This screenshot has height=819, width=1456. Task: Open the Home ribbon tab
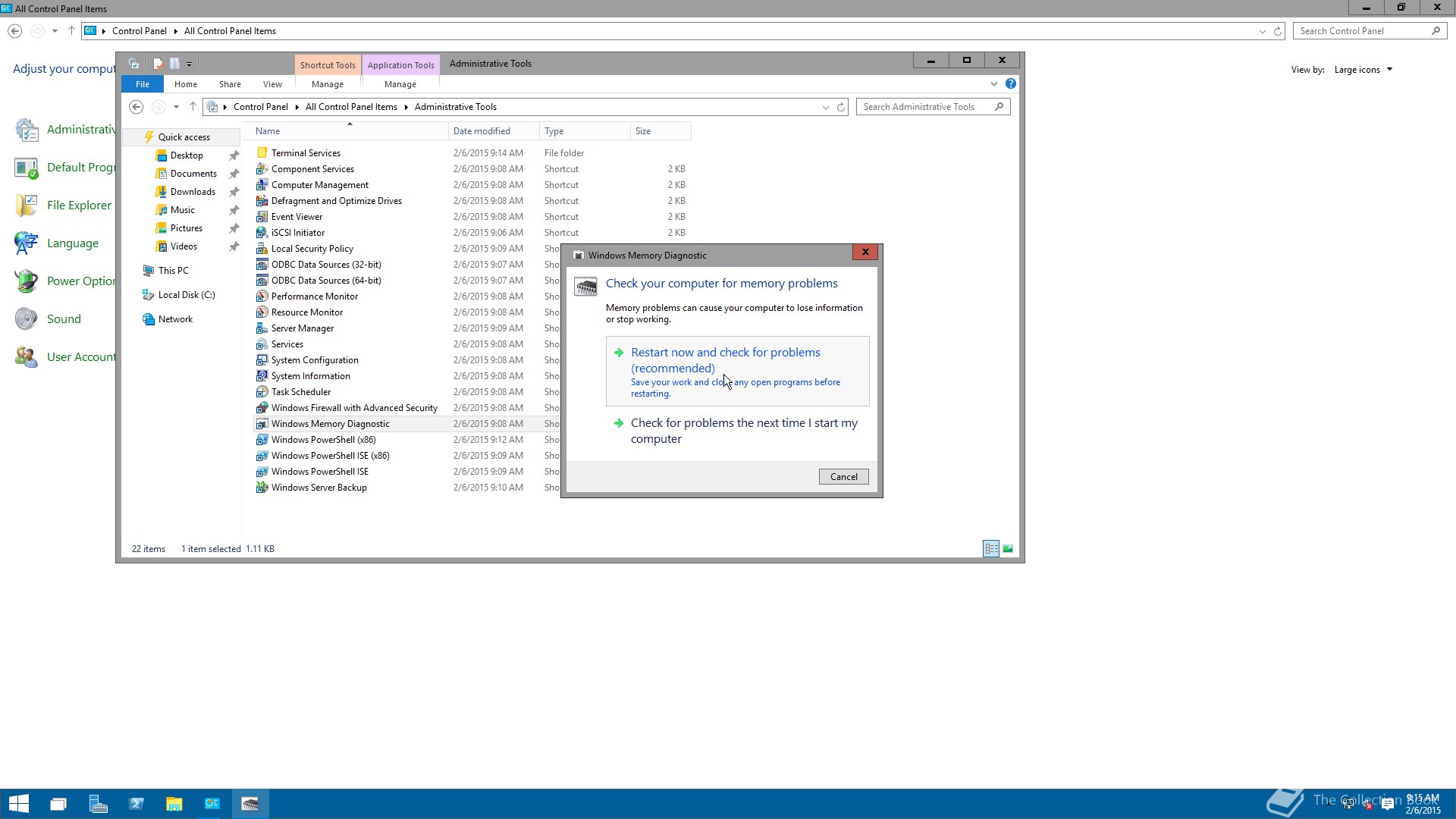[x=186, y=84]
